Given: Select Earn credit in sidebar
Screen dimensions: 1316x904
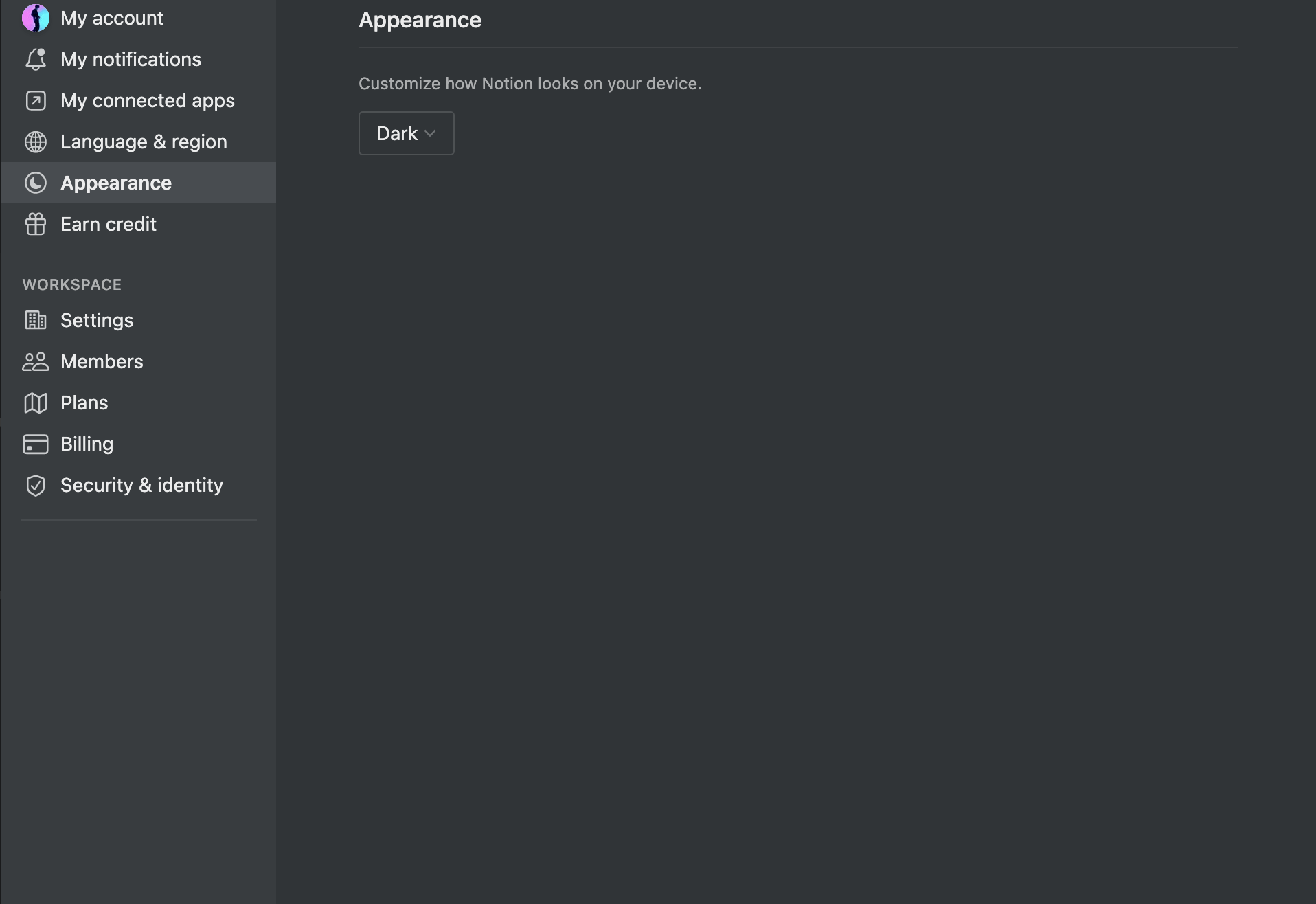Looking at the screenshot, I should click(x=139, y=224).
